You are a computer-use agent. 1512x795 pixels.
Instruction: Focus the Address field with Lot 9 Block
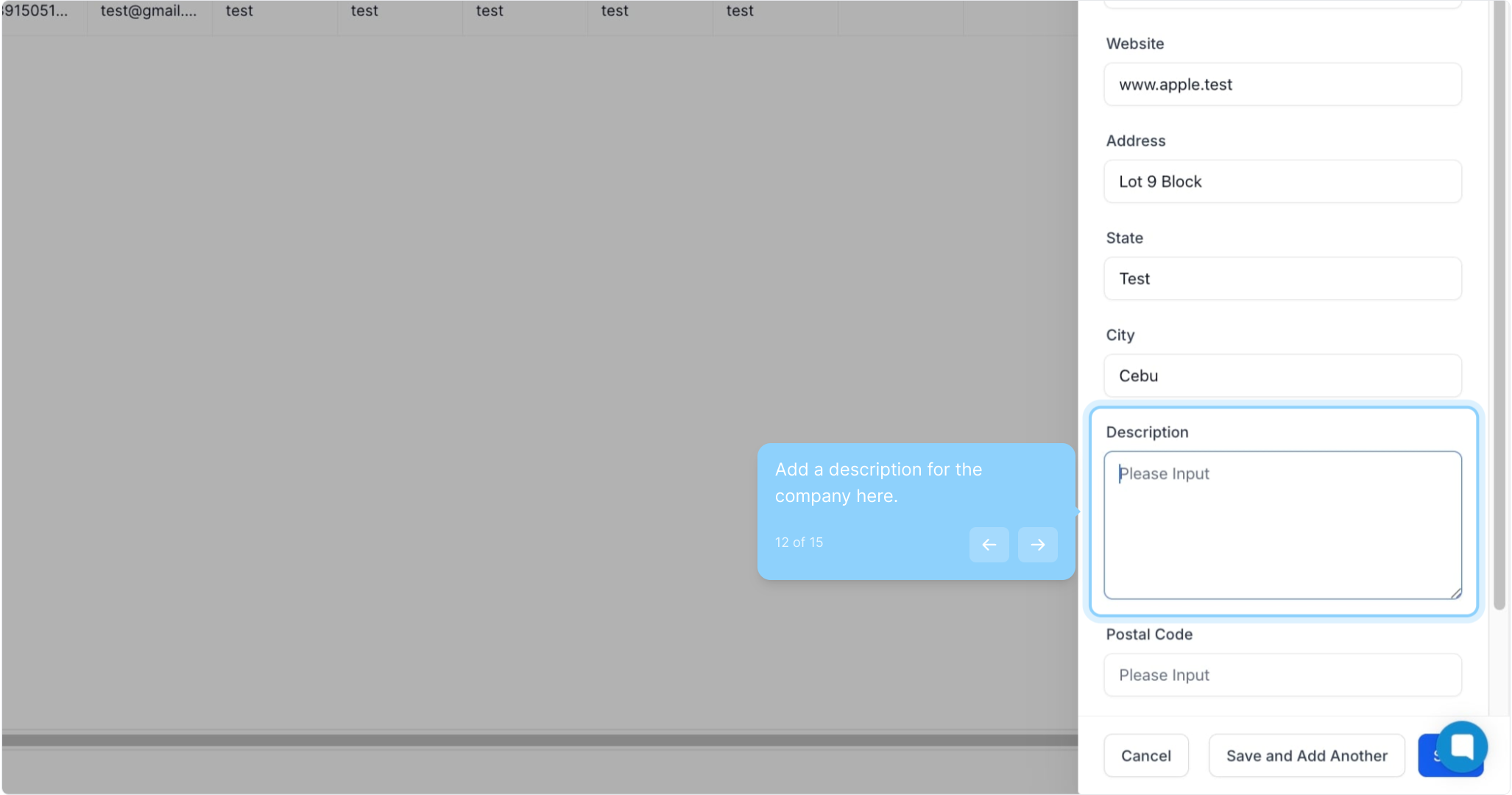click(1282, 182)
